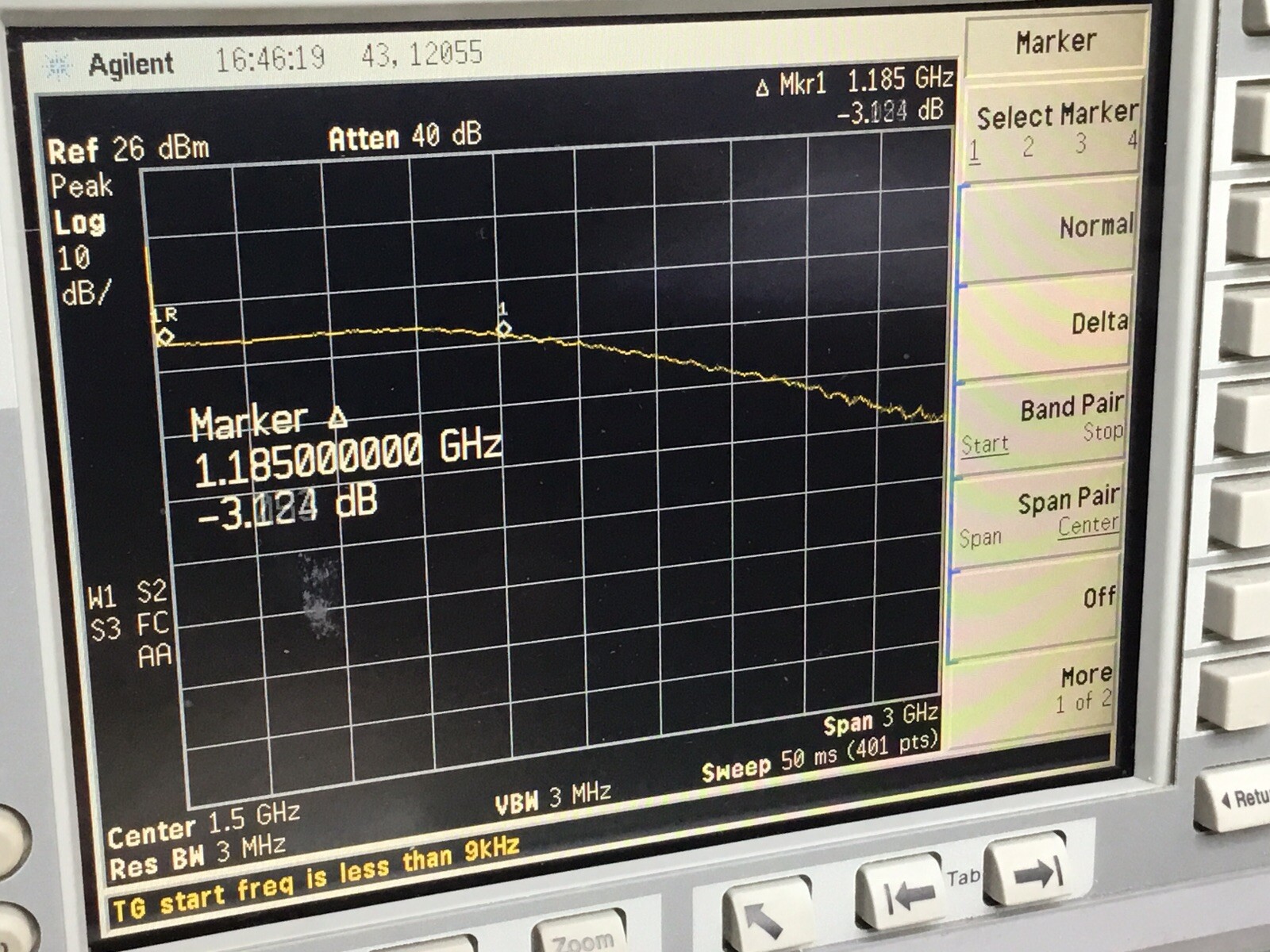
Task: Click the delta triangle beside Mkr1 readout
Action: (x=763, y=88)
